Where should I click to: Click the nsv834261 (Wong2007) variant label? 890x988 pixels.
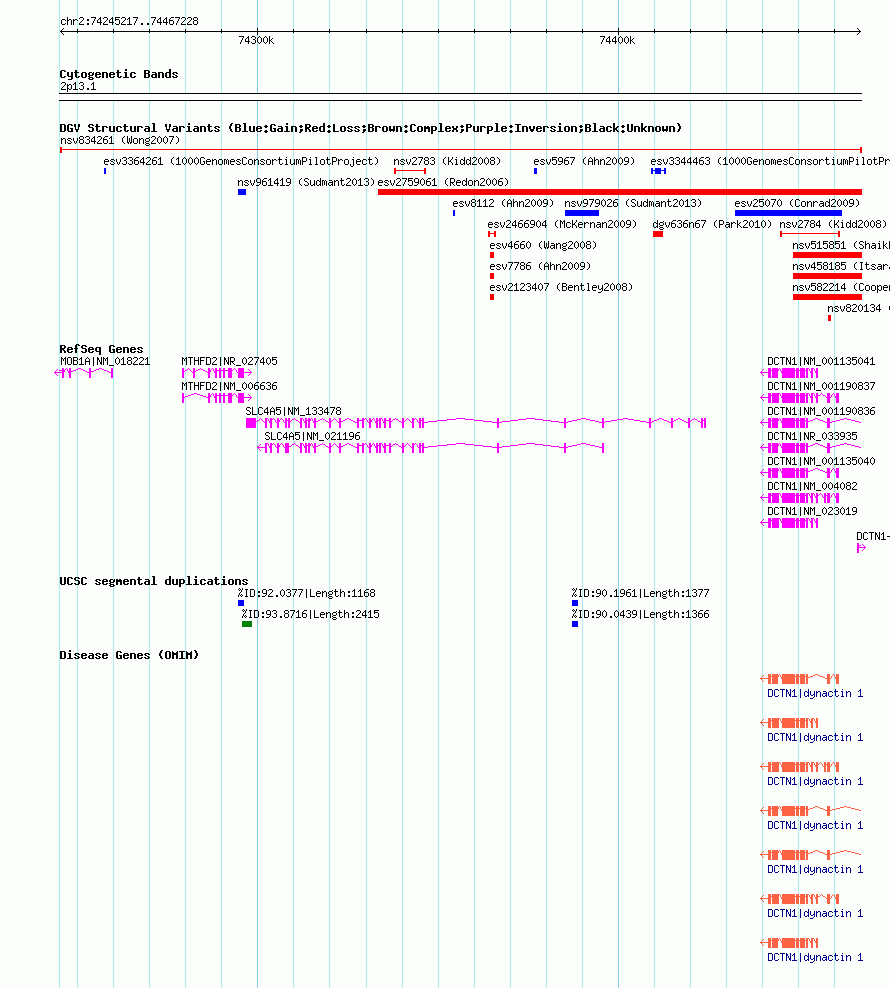click(x=120, y=141)
